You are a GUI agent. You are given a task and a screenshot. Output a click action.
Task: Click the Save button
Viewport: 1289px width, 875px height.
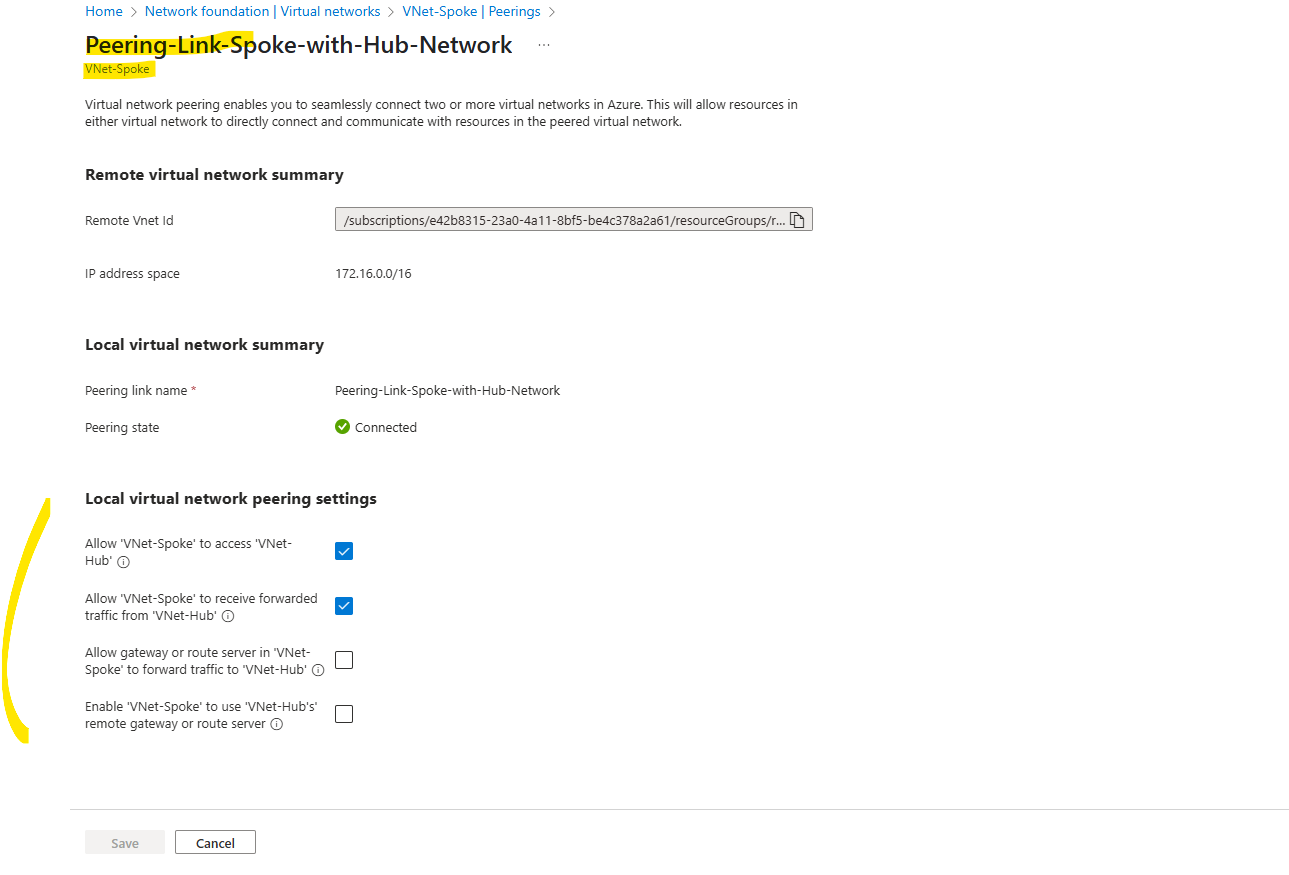[x=125, y=843]
